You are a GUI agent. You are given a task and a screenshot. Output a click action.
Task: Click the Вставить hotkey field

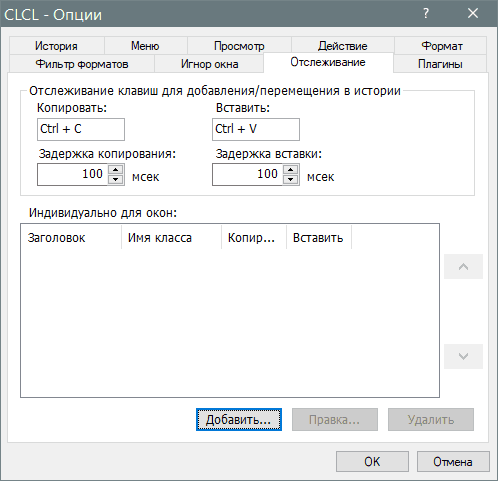point(256,129)
